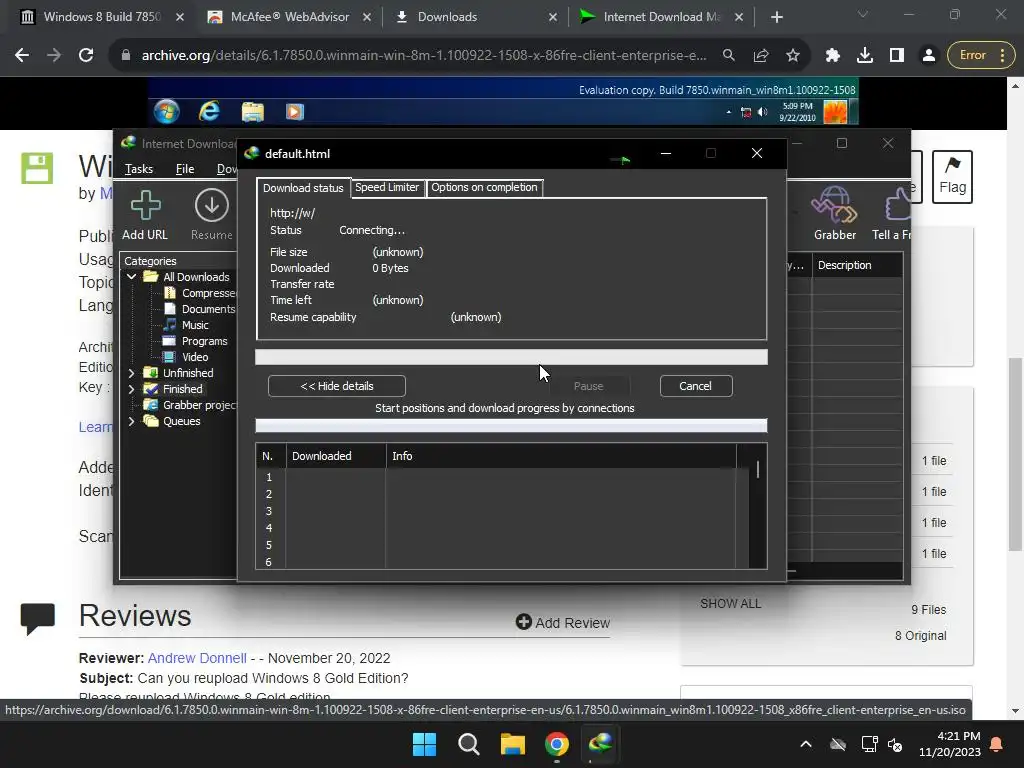Open the Tasks menu in IDM

(x=139, y=169)
